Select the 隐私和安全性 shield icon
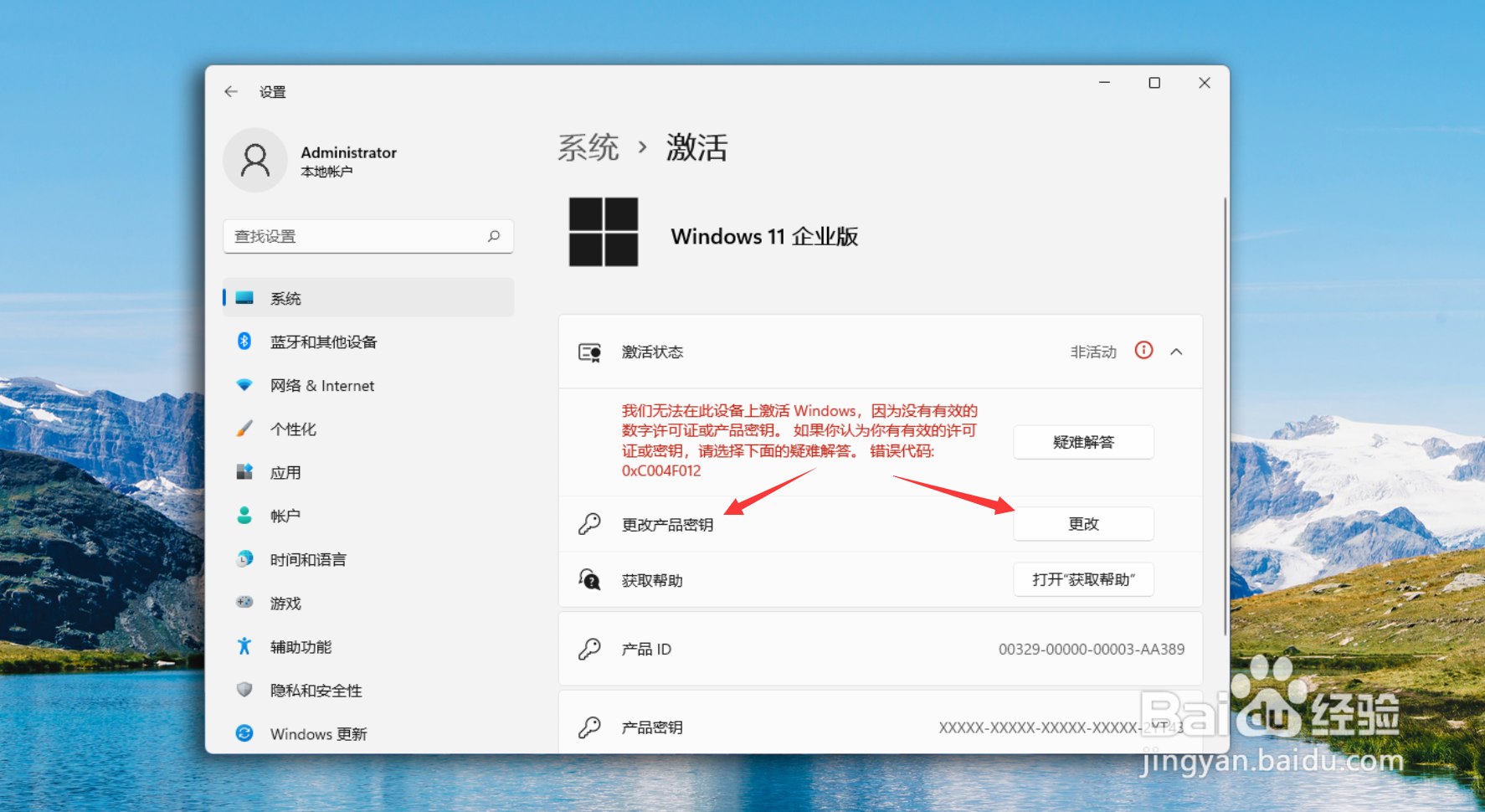Image resolution: width=1485 pixels, height=812 pixels. 244,690
